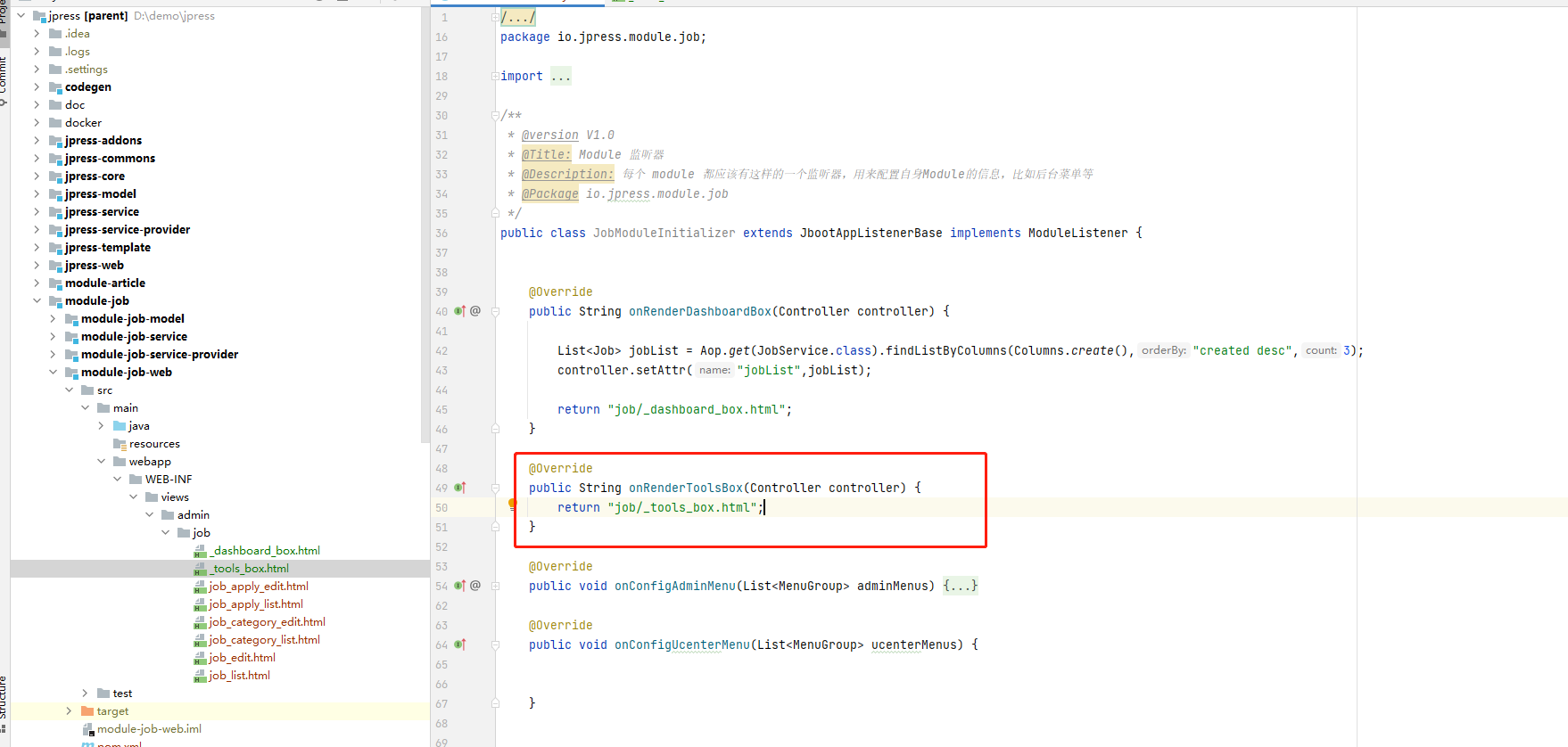The height and width of the screenshot is (747, 1568).
Task: Click the "job/_tools_box.html" string literal
Action: 682,508
